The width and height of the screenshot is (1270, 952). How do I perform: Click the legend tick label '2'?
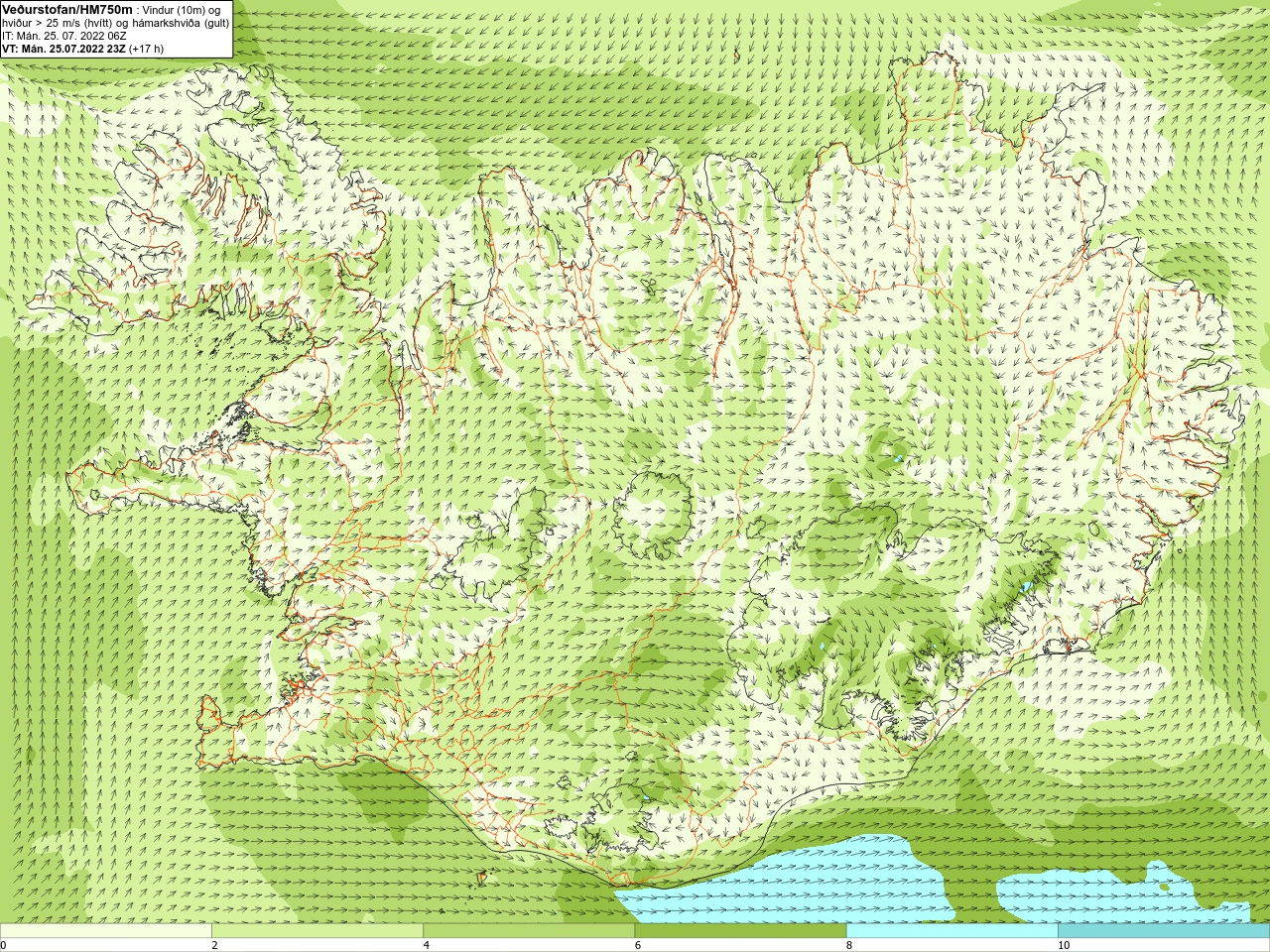(x=214, y=945)
